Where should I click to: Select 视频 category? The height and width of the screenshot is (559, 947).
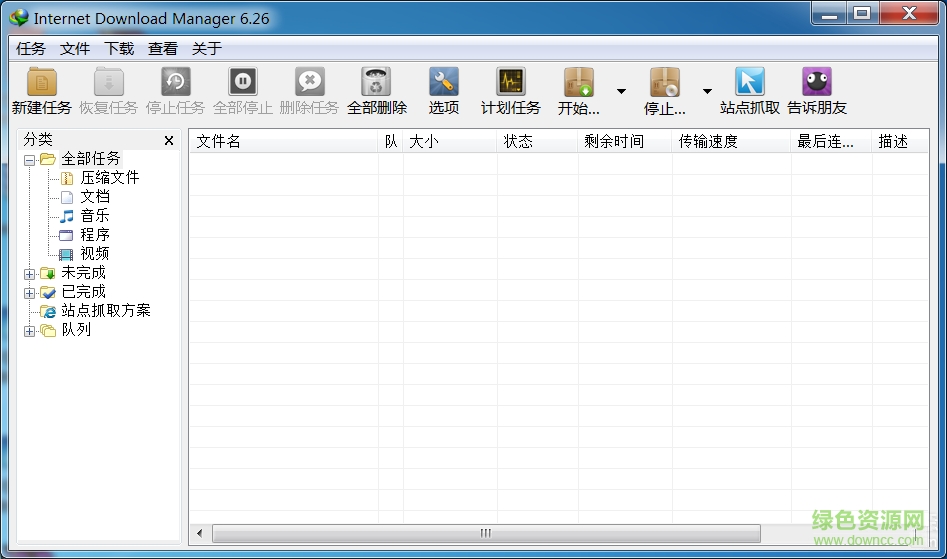pyautogui.click(x=95, y=254)
